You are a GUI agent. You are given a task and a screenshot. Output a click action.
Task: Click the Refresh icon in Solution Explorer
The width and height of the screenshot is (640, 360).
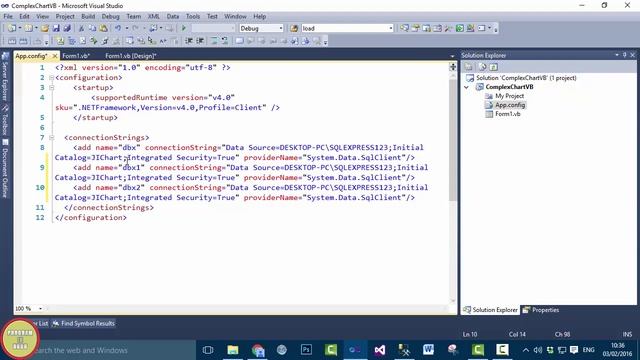pyautogui.click(x=493, y=67)
